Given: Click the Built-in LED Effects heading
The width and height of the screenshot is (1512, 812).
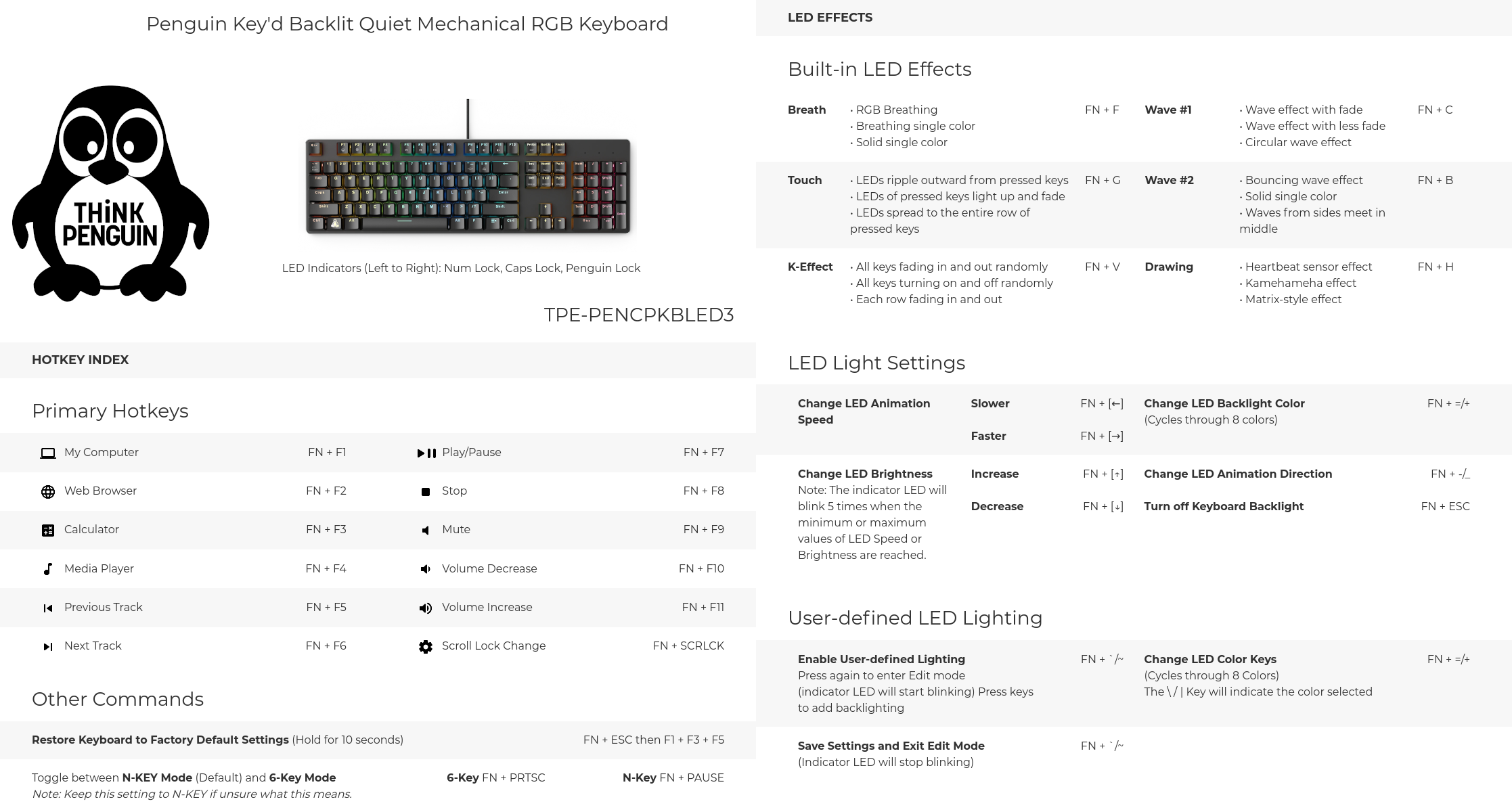Looking at the screenshot, I should 879,69.
